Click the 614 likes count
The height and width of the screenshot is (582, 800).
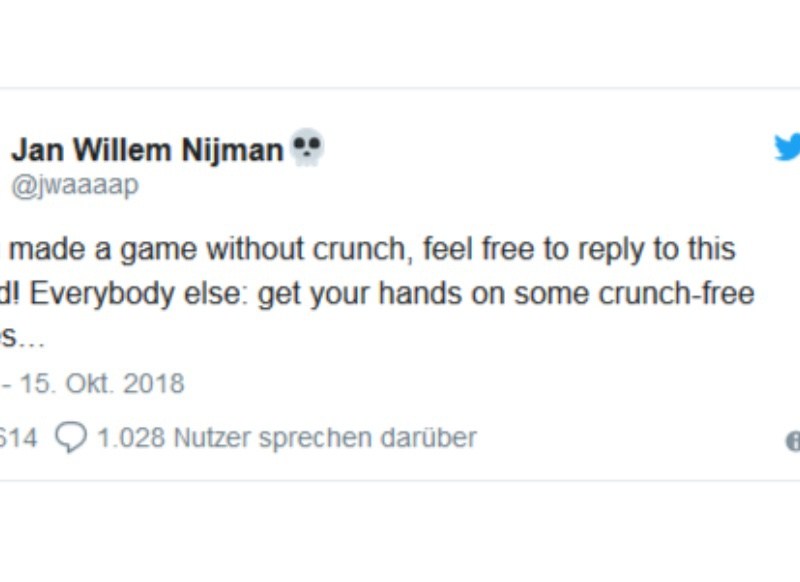point(18,437)
